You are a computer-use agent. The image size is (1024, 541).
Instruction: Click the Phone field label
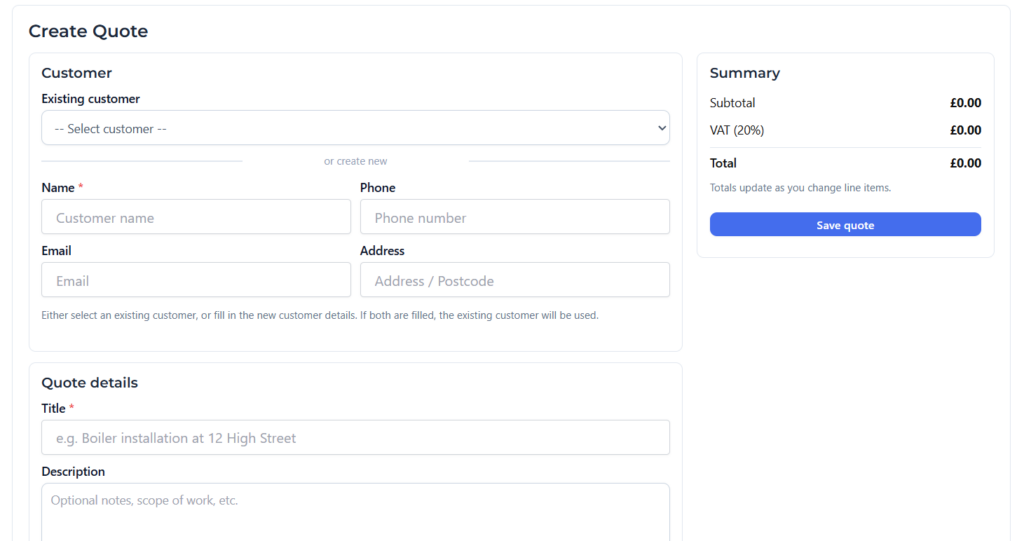click(377, 188)
